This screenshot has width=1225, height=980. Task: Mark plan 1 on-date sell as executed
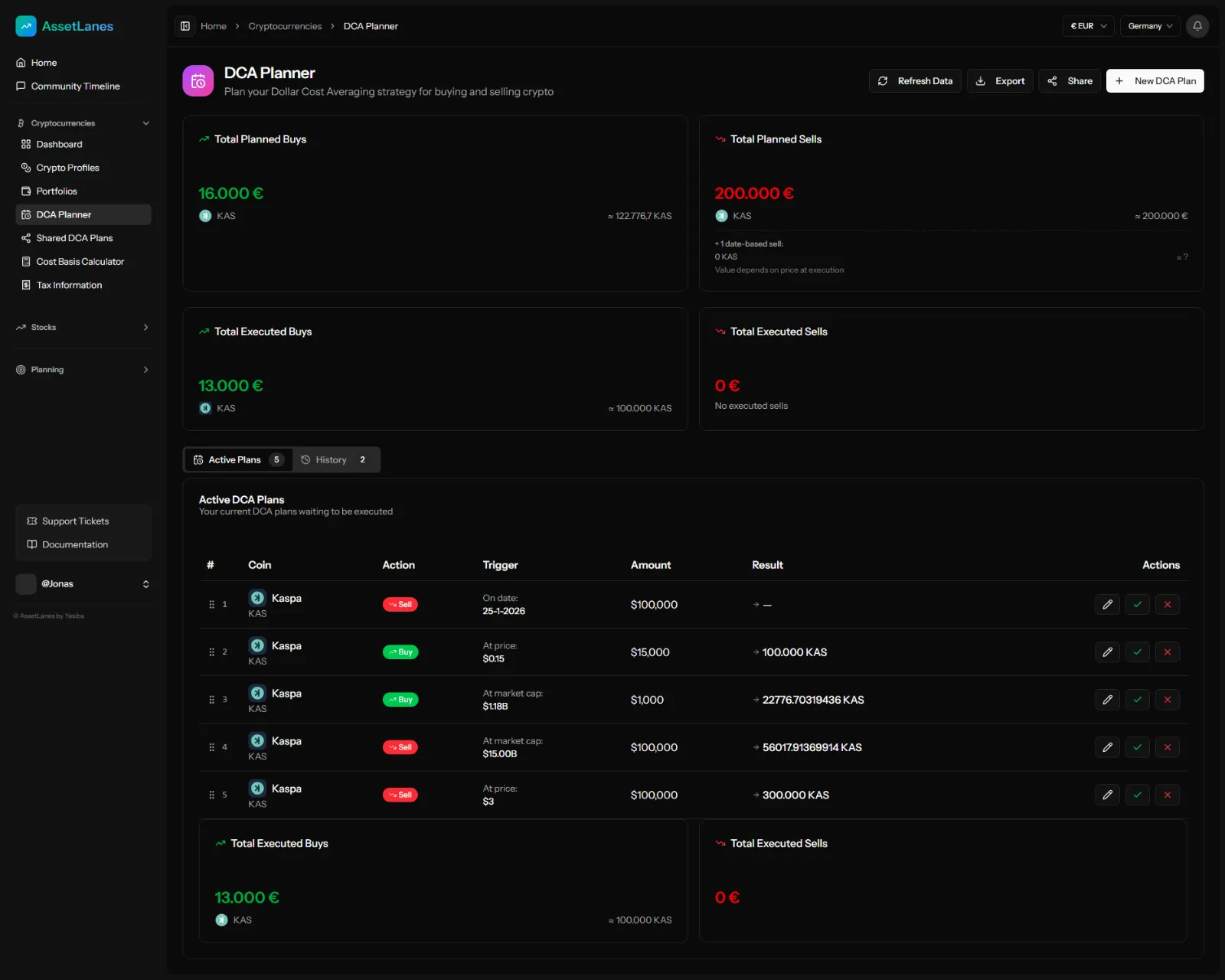[1138, 605]
